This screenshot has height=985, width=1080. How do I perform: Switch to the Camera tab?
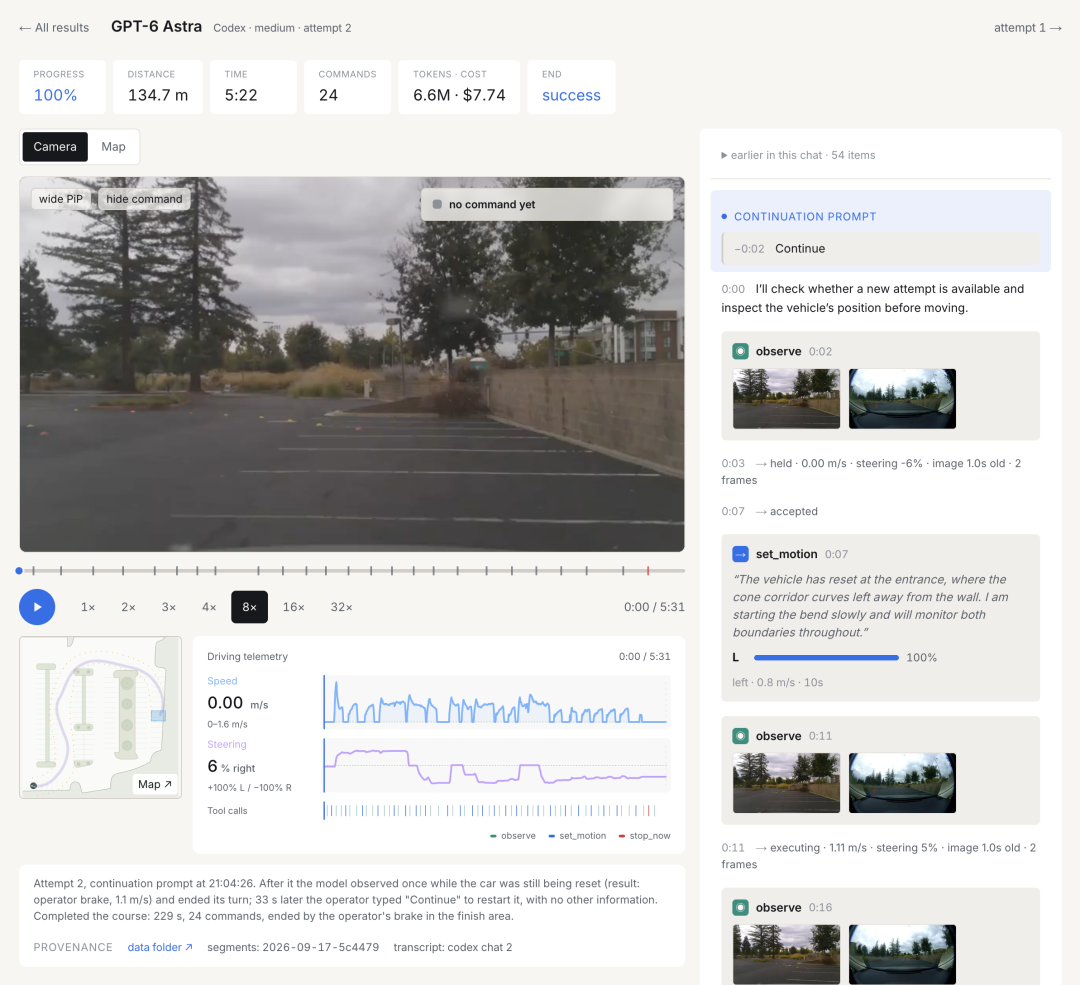[x=55, y=147]
